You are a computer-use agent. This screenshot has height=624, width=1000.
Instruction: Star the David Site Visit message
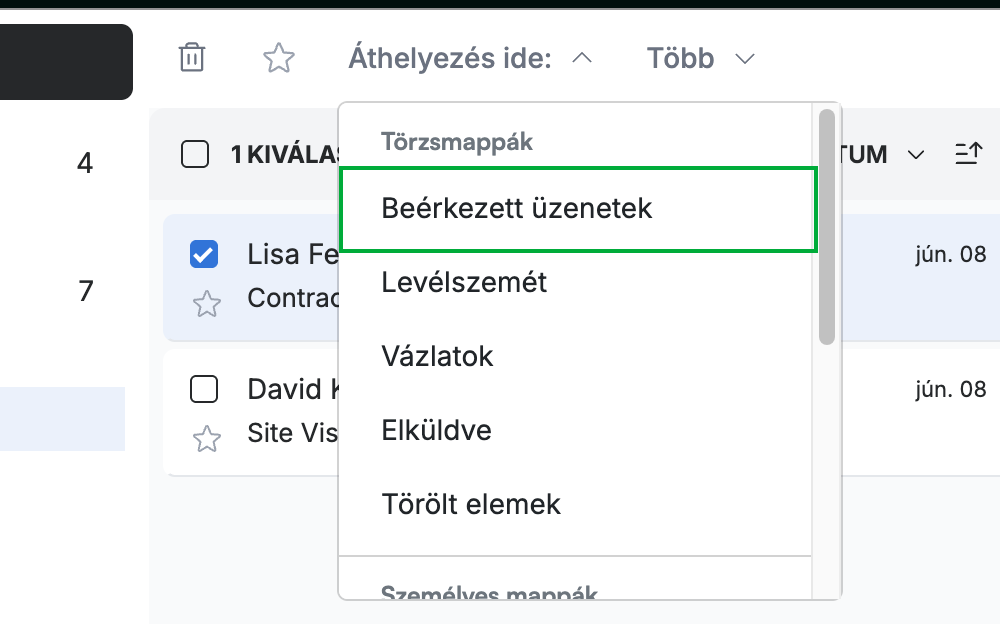207,439
